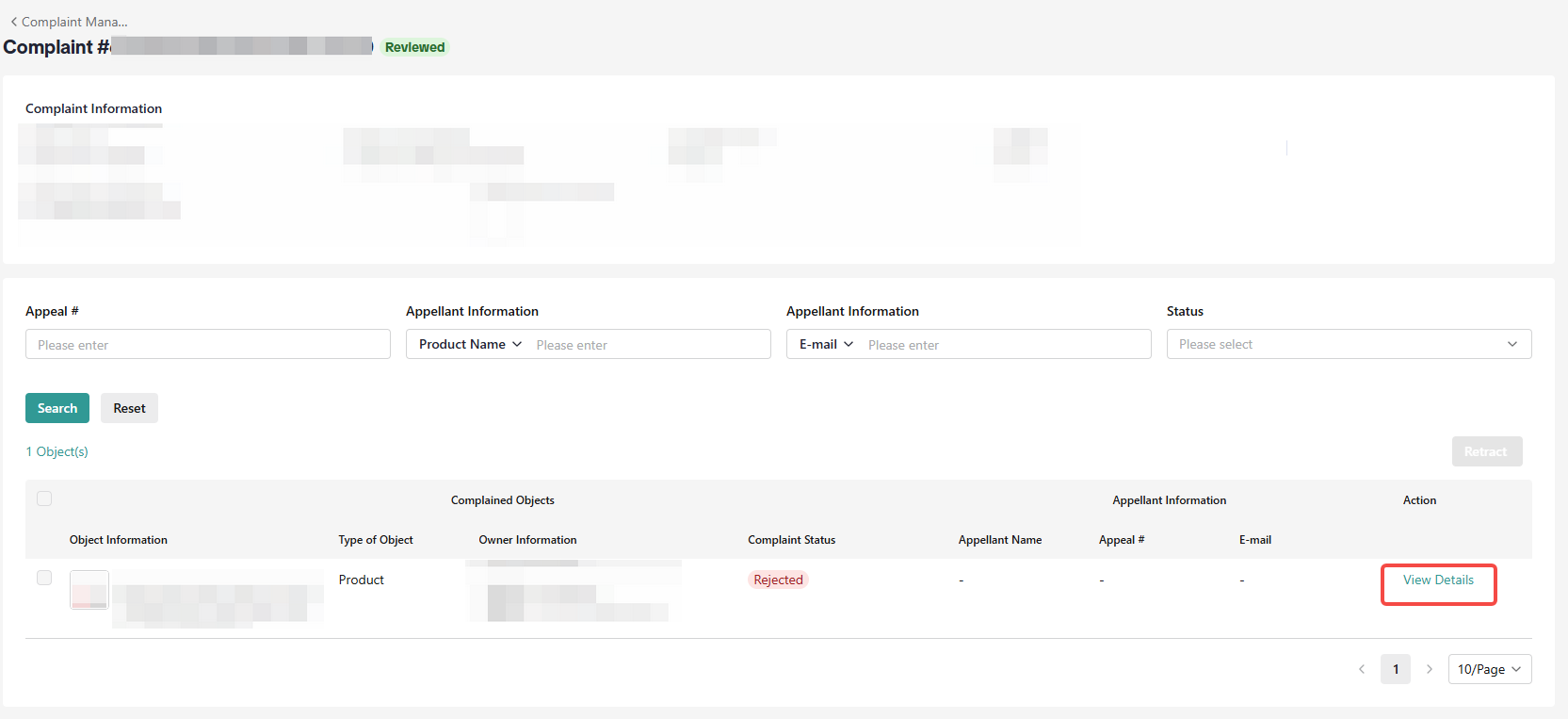Check the Product row checkbox

[44, 578]
